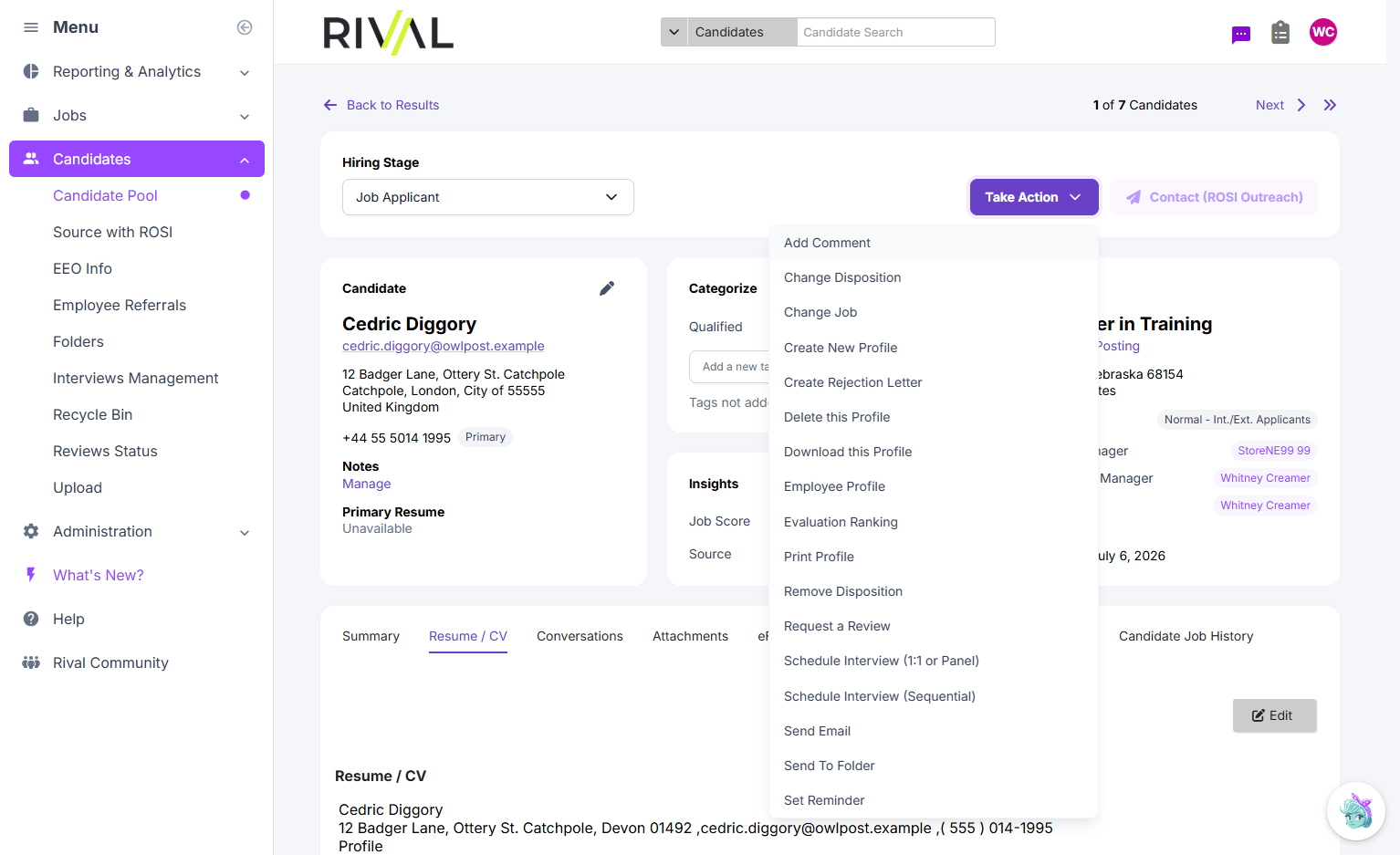Click the Back to Results link
The image size is (1400, 855).
[392, 105]
